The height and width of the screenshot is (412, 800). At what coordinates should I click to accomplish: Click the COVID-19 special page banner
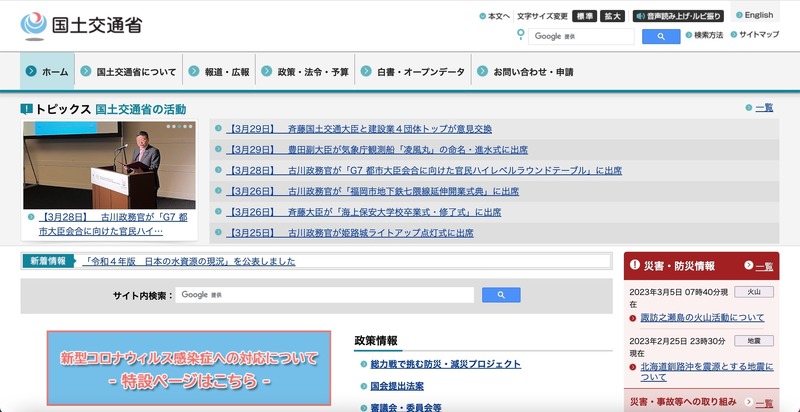coord(189,368)
